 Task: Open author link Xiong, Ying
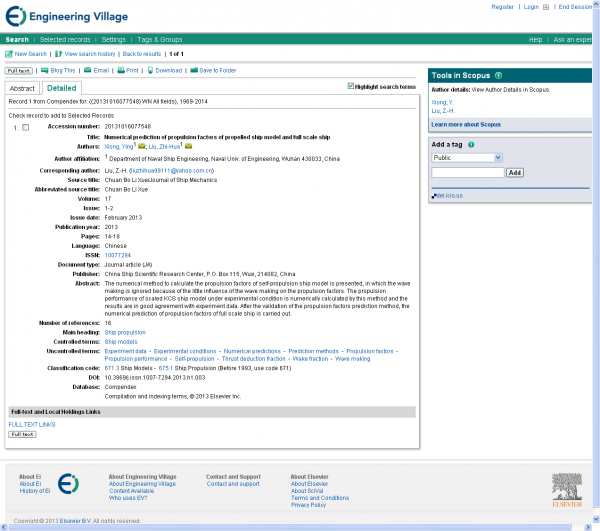point(119,147)
